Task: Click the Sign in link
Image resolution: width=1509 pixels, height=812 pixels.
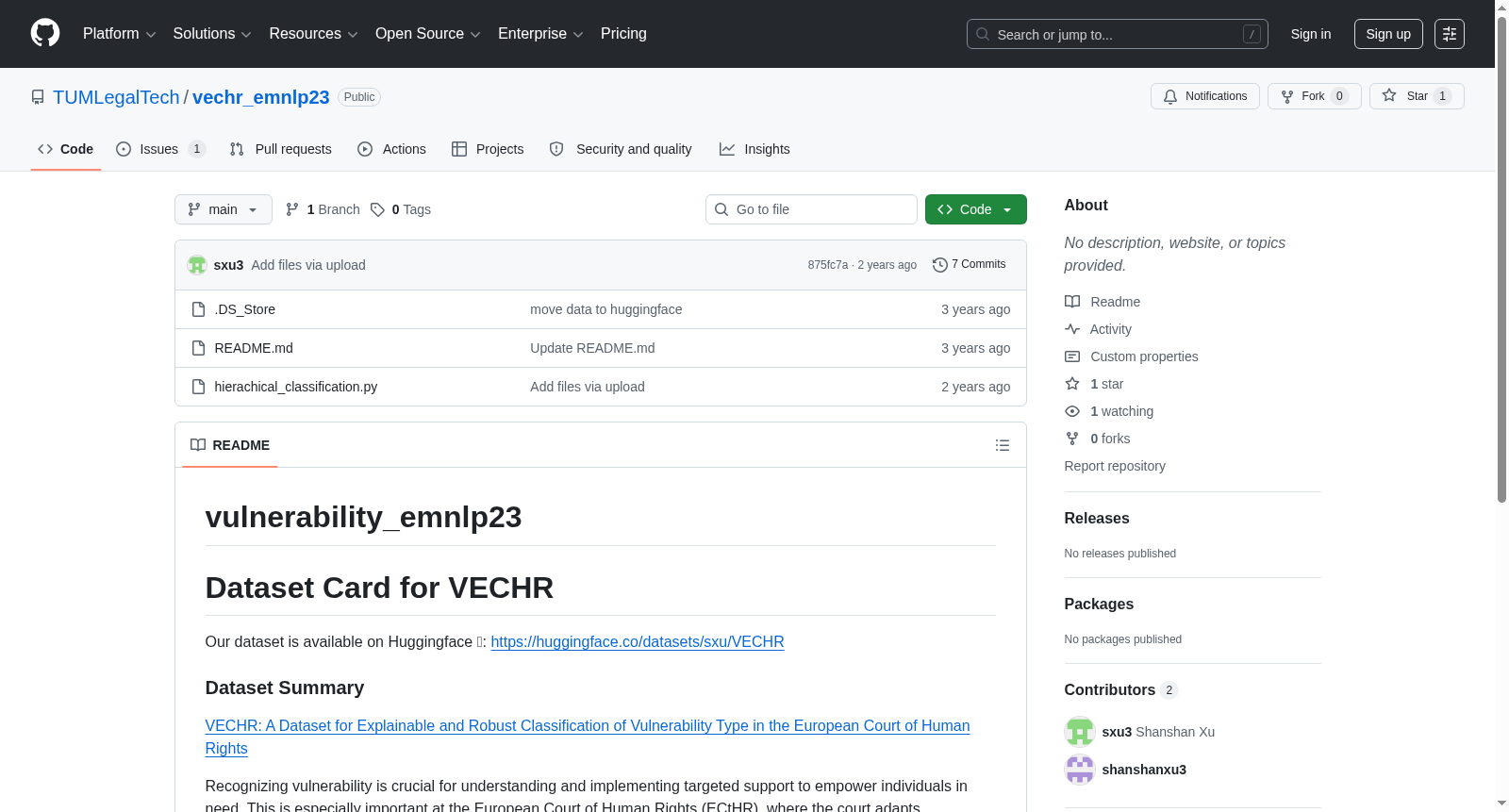Action: (x=1311, y=34)
